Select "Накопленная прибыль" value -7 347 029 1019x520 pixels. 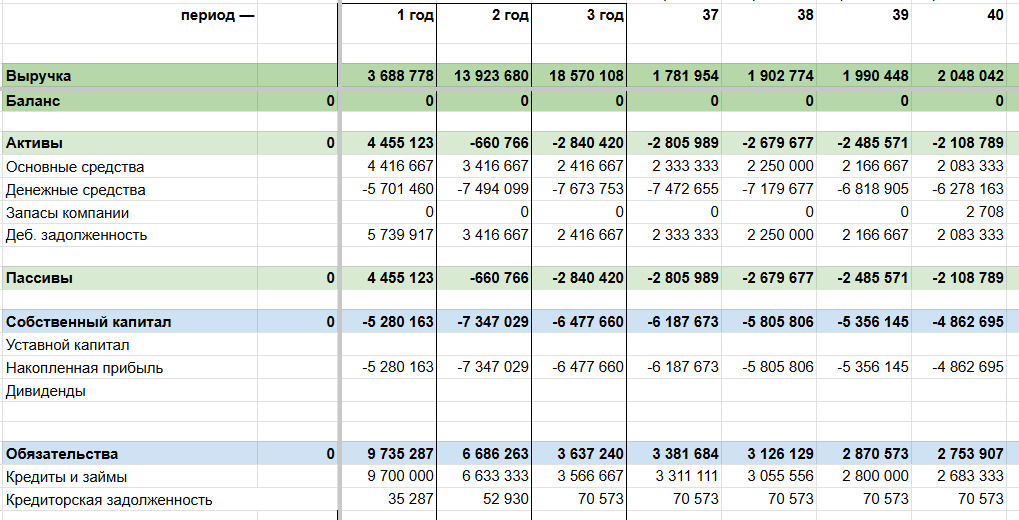(x=493, y=367)
